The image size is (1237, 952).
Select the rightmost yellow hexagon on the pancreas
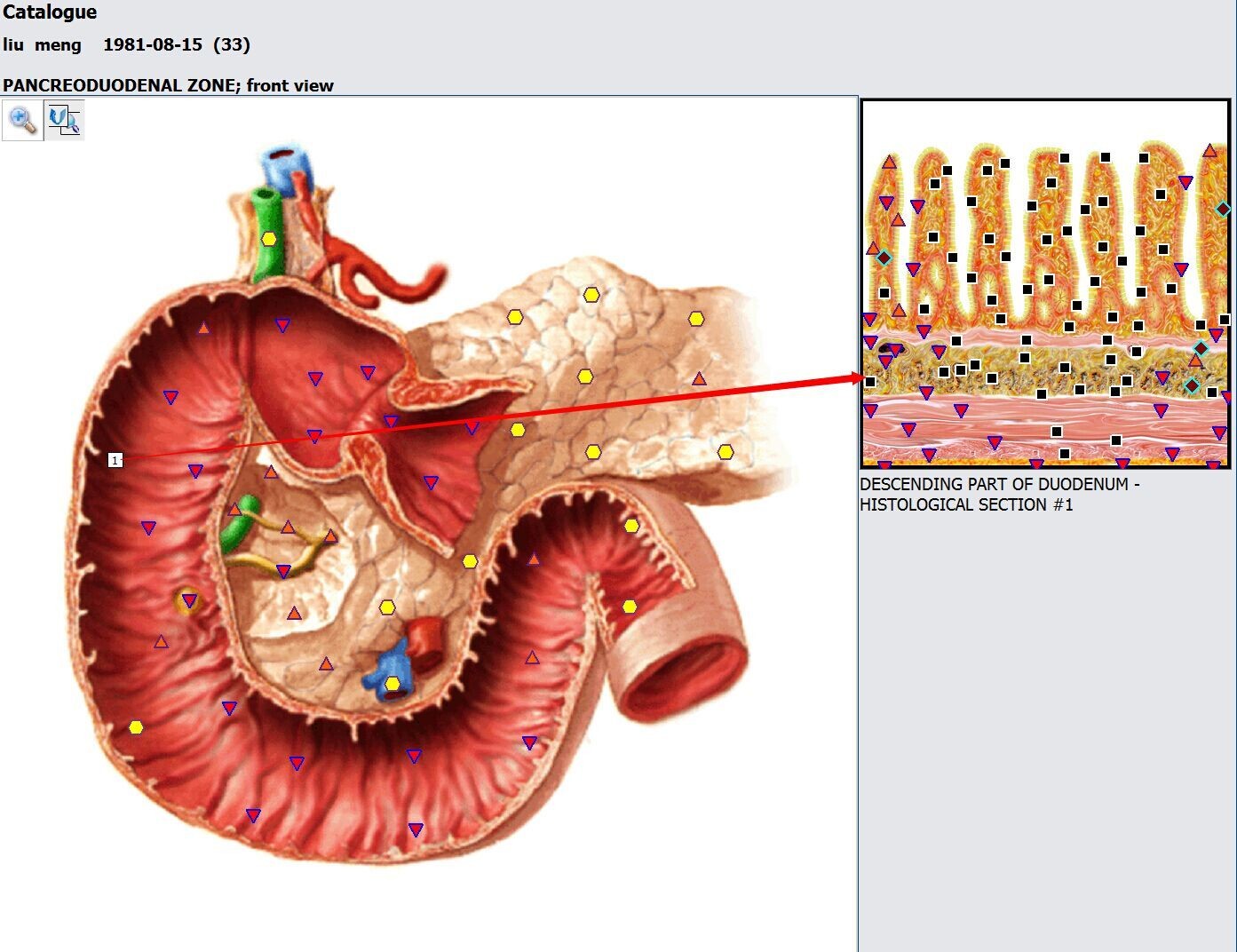pyautogui.click(x=726, y=452)
